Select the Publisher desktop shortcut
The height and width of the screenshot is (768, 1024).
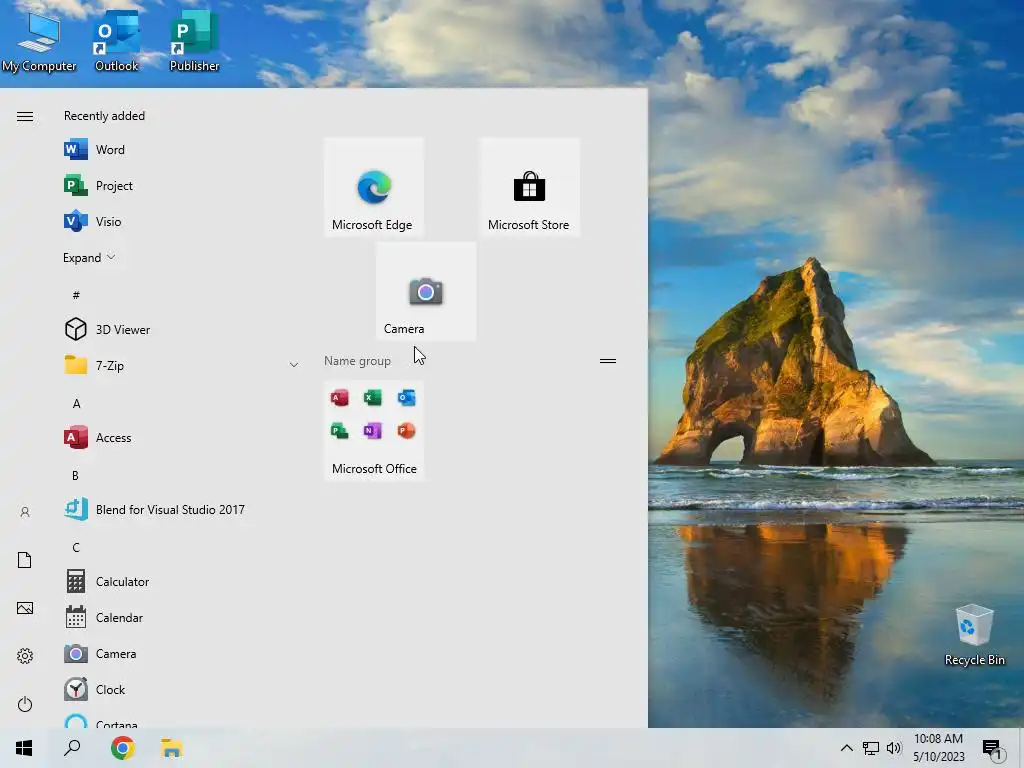pos(194,42)
